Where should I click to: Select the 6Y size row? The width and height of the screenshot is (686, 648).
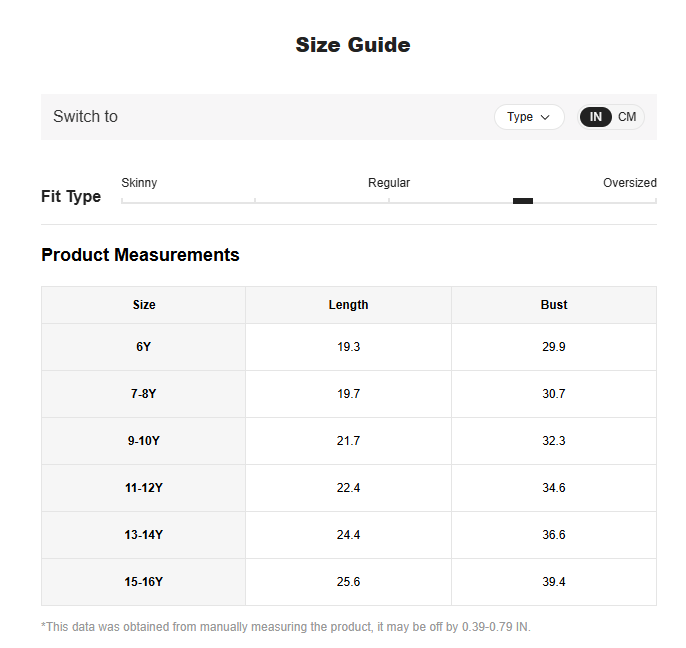[349, 347]
